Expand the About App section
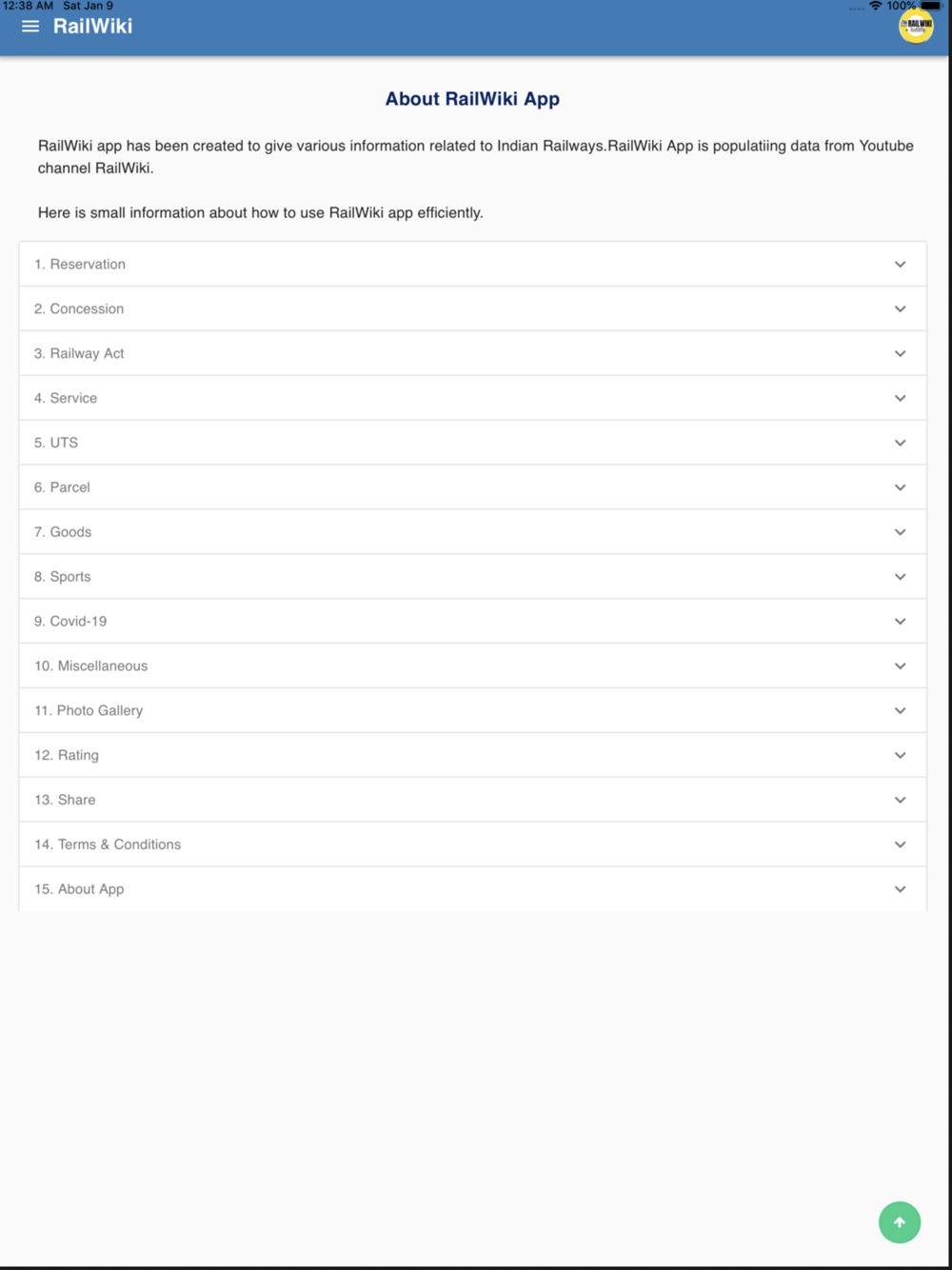The height and width of the screenshot is (1270, 952). coord(472,889)
